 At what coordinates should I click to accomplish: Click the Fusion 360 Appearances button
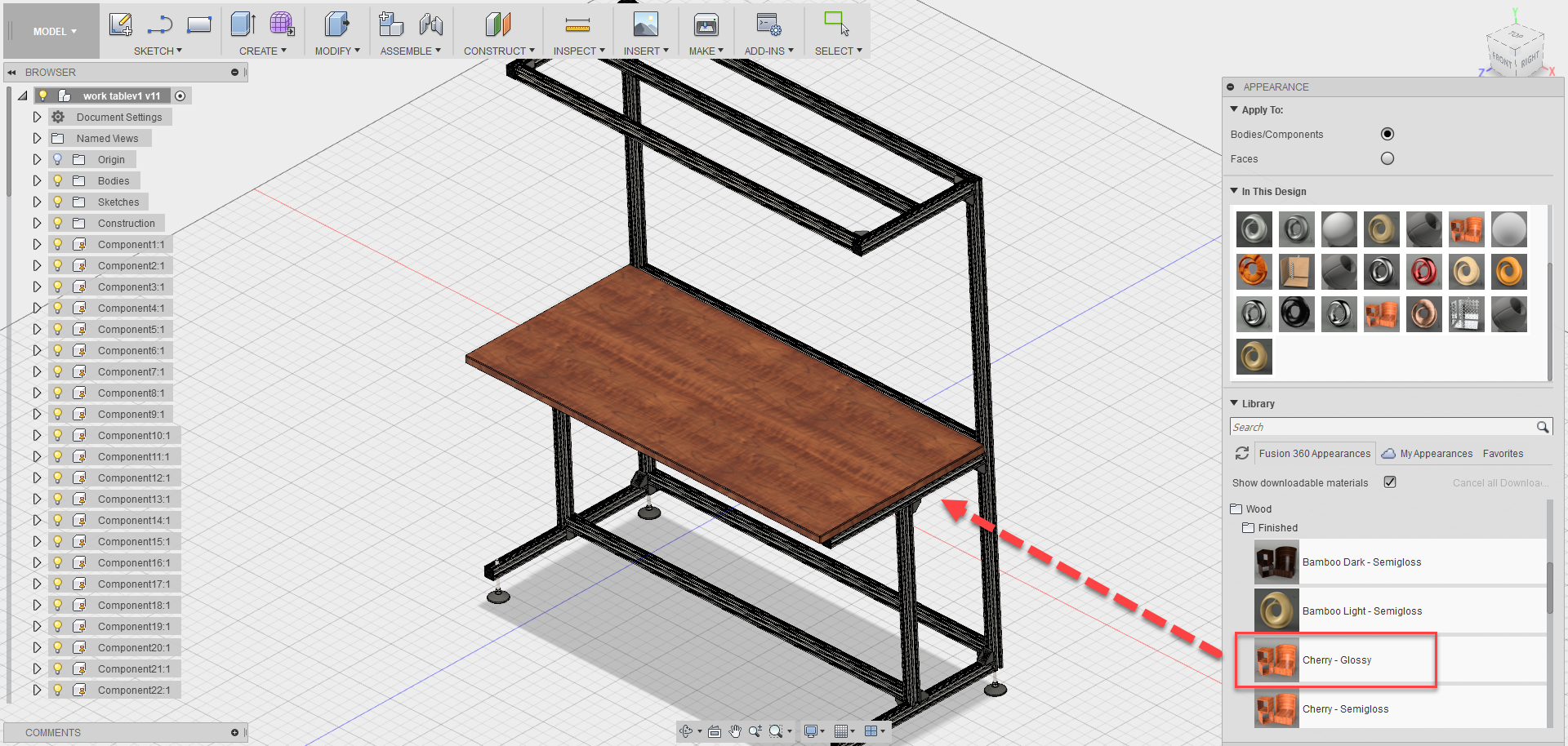[x=1314, y=454]
